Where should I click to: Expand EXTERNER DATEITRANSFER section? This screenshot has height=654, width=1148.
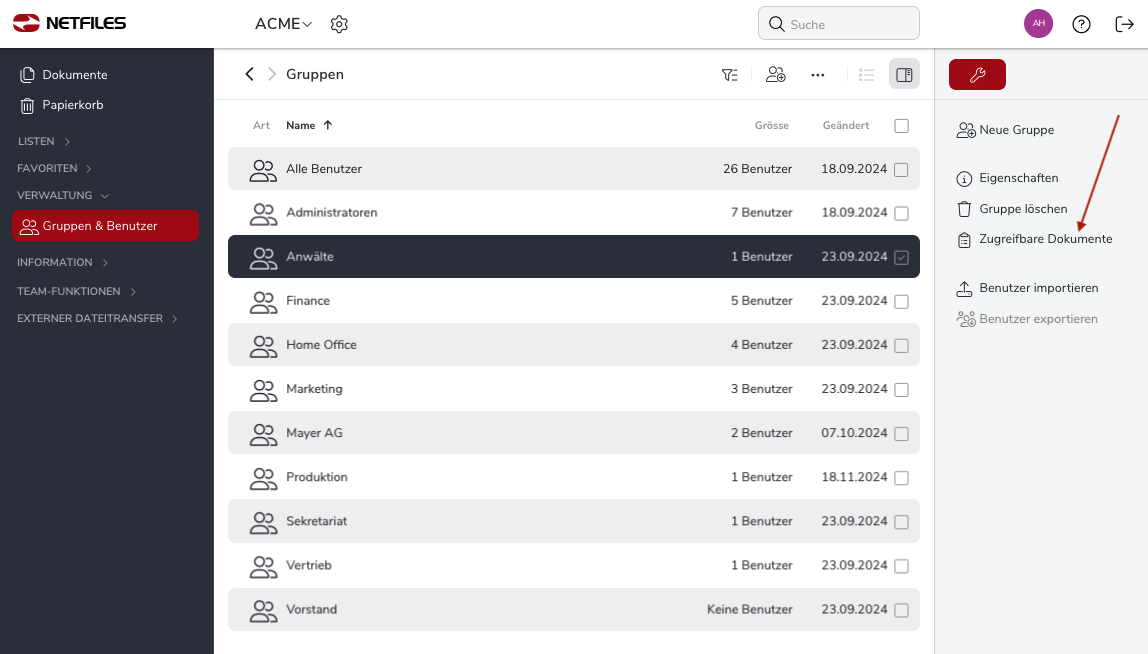[97, 319]
